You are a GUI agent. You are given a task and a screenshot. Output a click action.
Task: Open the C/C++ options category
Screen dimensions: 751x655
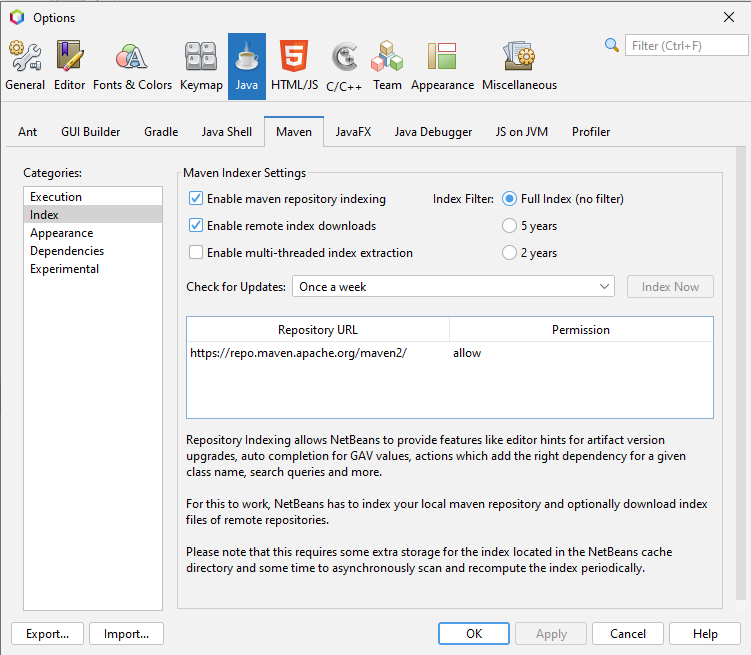[344, 66]
